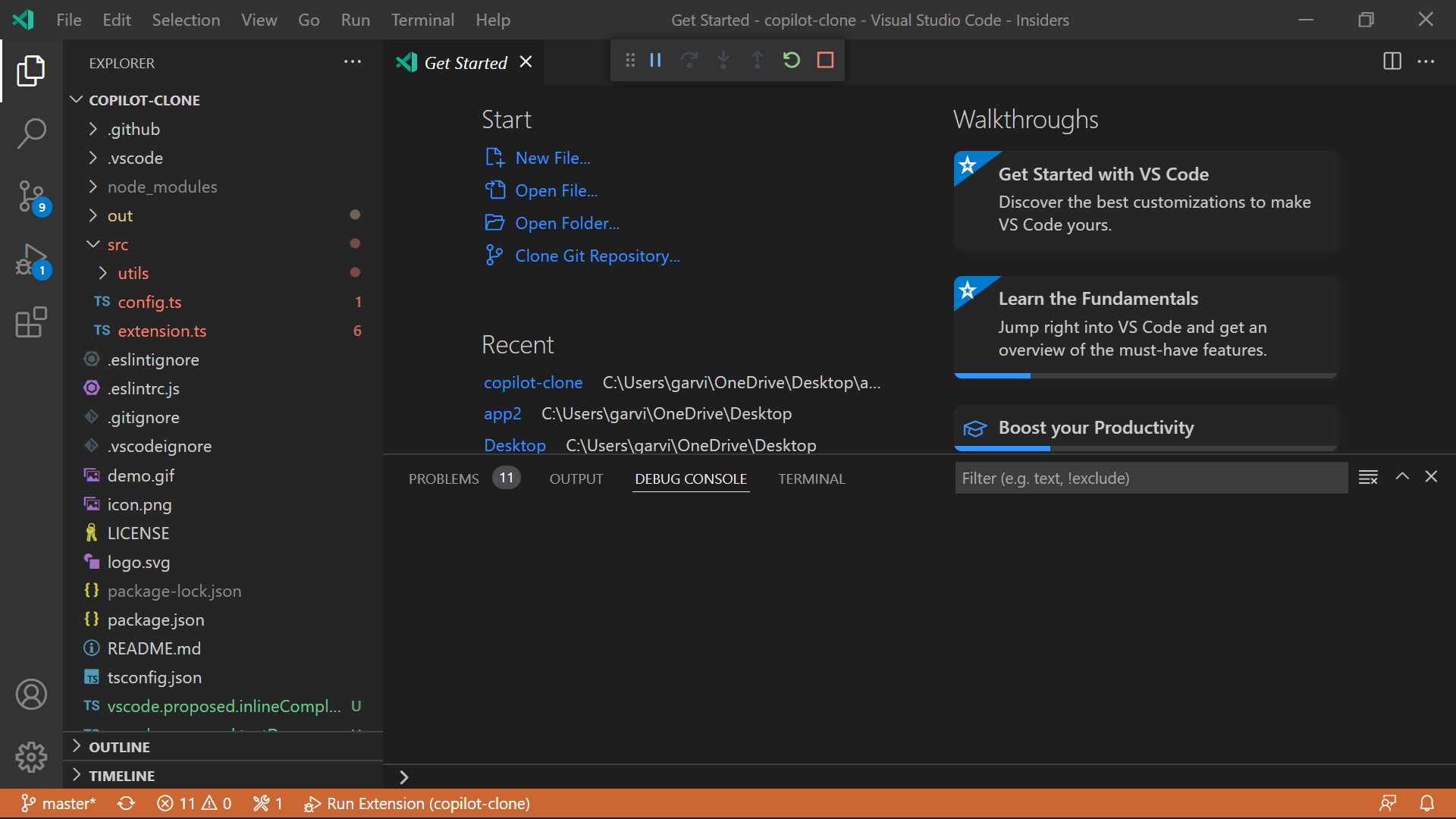Open the Terminal menu
Image resolution: width=1456 pixels, height=819 pixels.
tap(422, 20)
